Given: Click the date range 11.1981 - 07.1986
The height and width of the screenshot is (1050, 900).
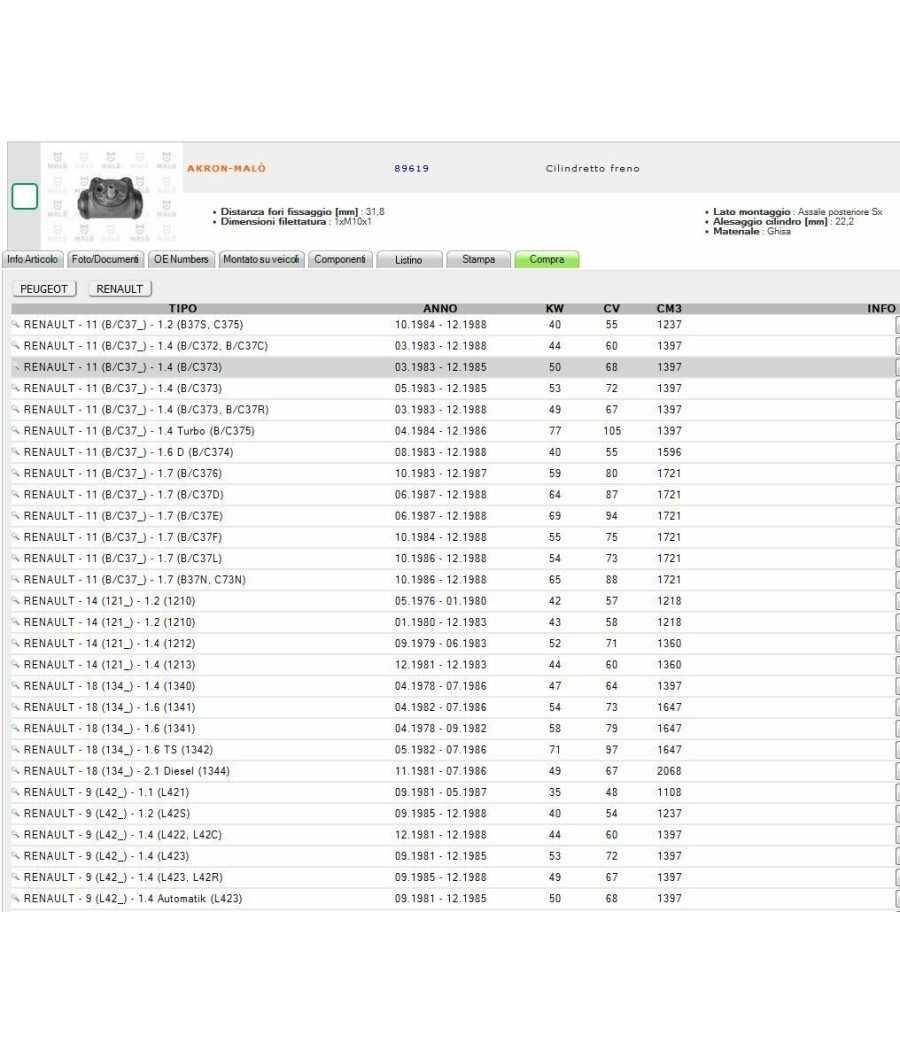Looking at the screenshot, I should tap(441, 771).
